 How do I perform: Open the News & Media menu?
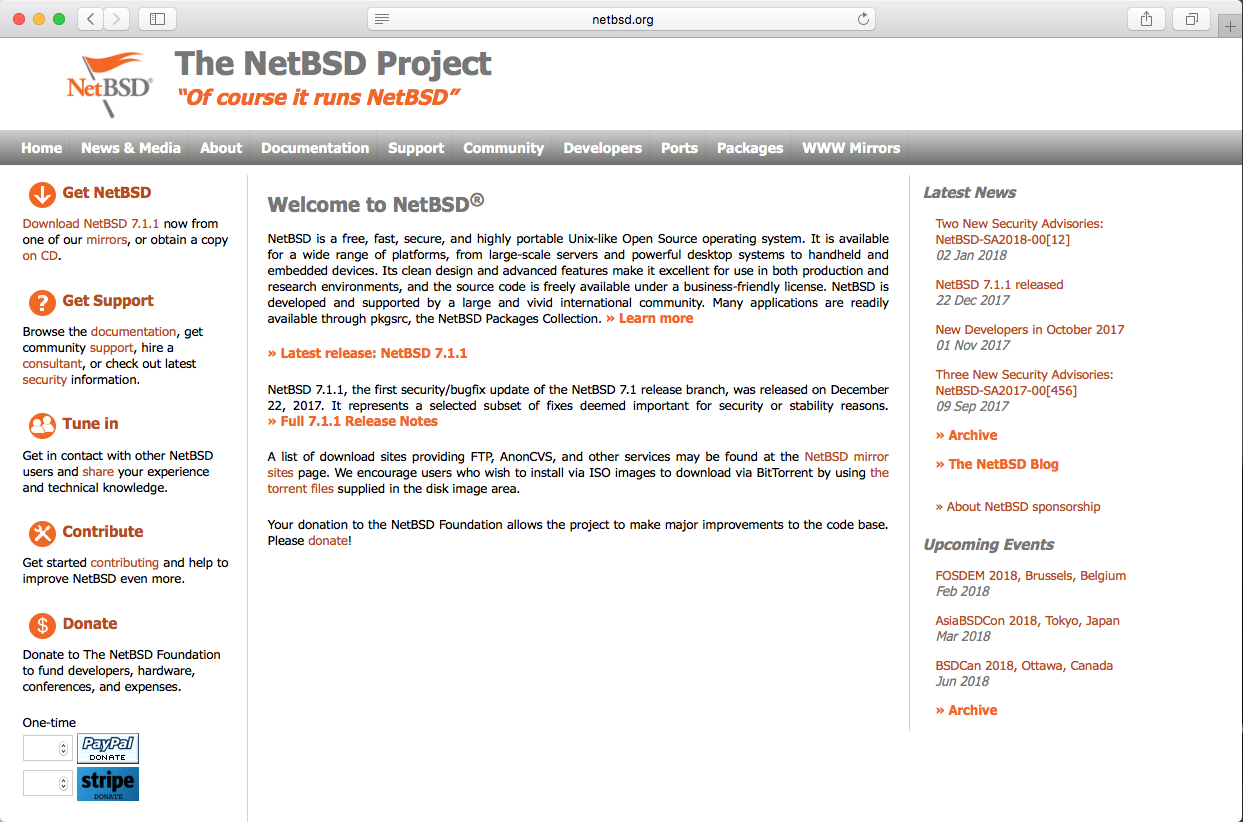tap(131, 148)
